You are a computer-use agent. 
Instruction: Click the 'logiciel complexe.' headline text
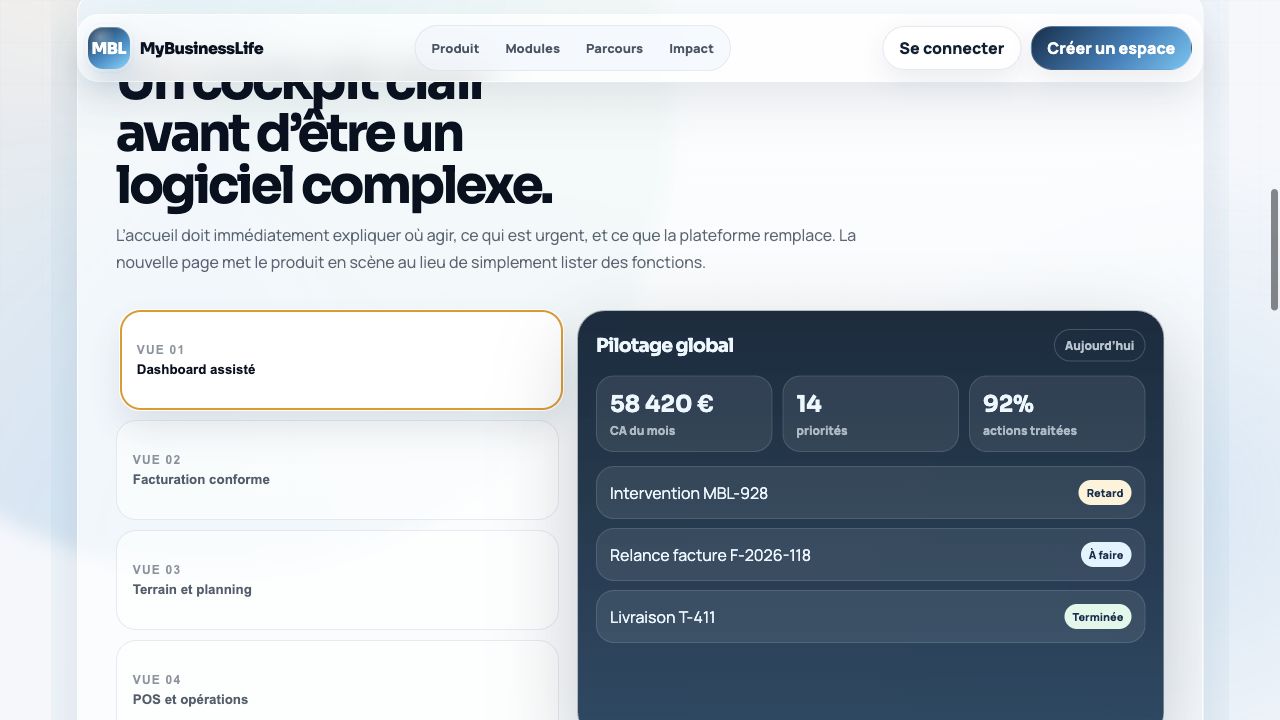(334, 186)
